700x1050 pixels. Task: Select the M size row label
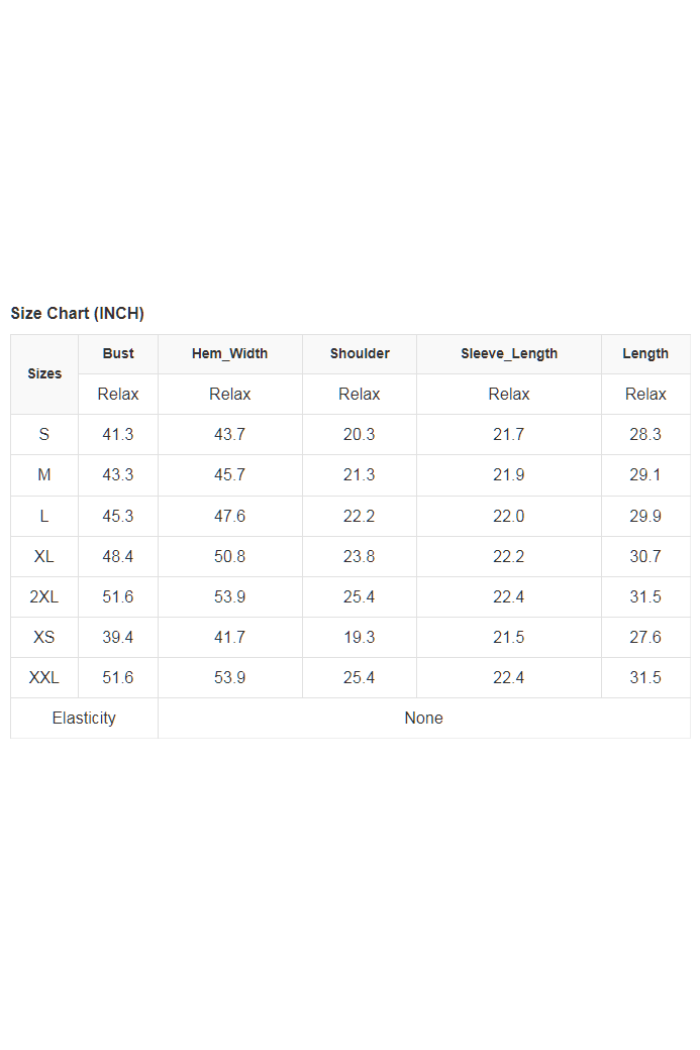[x=44, y=475]
